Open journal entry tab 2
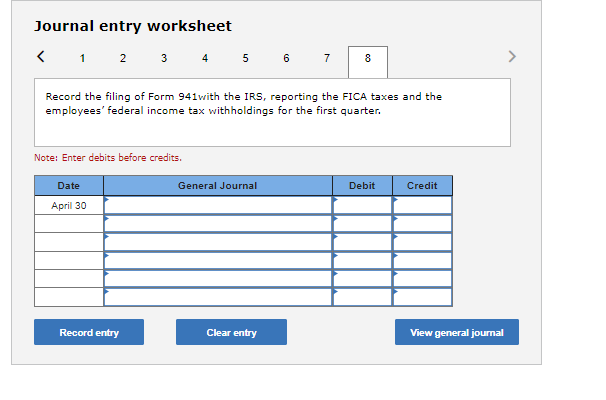Image resolution: width=606 pixels, height=400 pixels. click(x=123, y=58)
